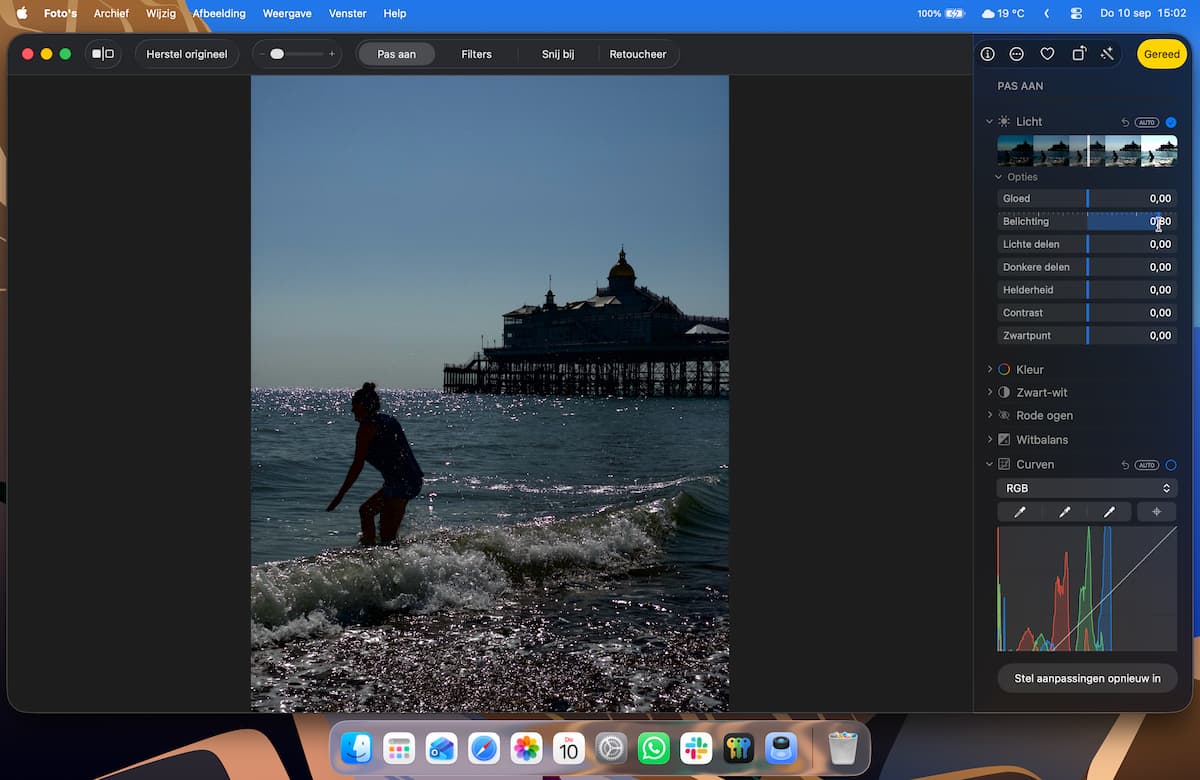
Task: Open the more options ellipsis icon
Action: click(x=1017, y=54)
